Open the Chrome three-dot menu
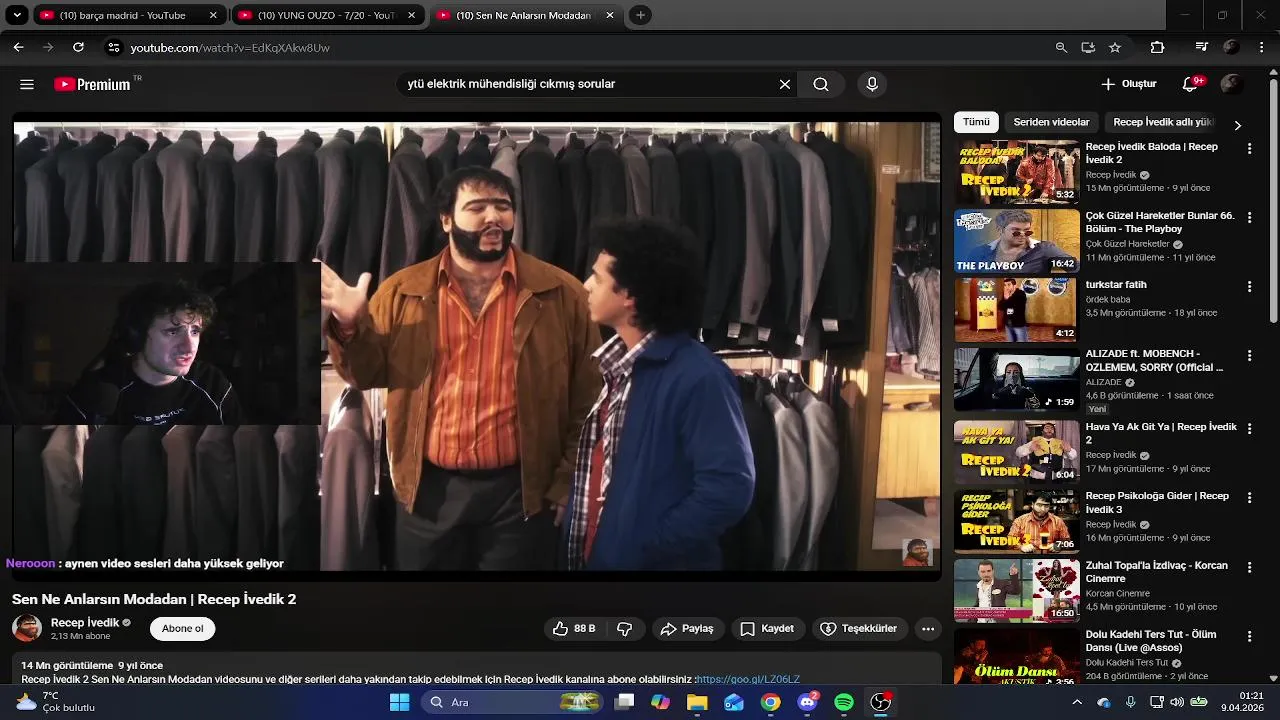This screenshot has width=1280, height=720. pos(1261,47)
